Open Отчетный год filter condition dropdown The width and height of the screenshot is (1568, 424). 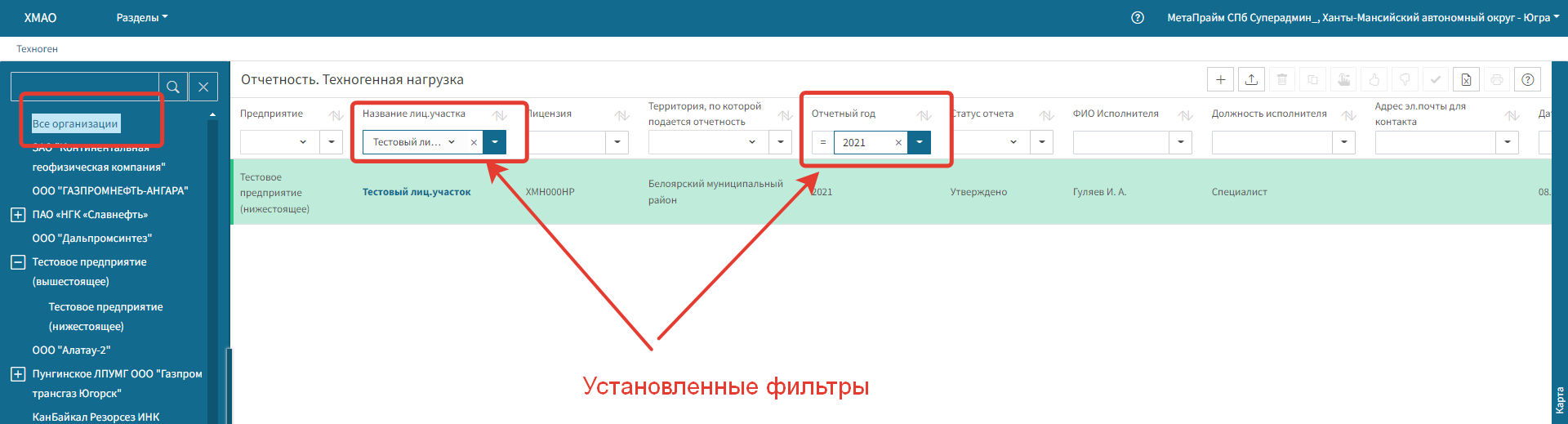click(x=920, y=142)
